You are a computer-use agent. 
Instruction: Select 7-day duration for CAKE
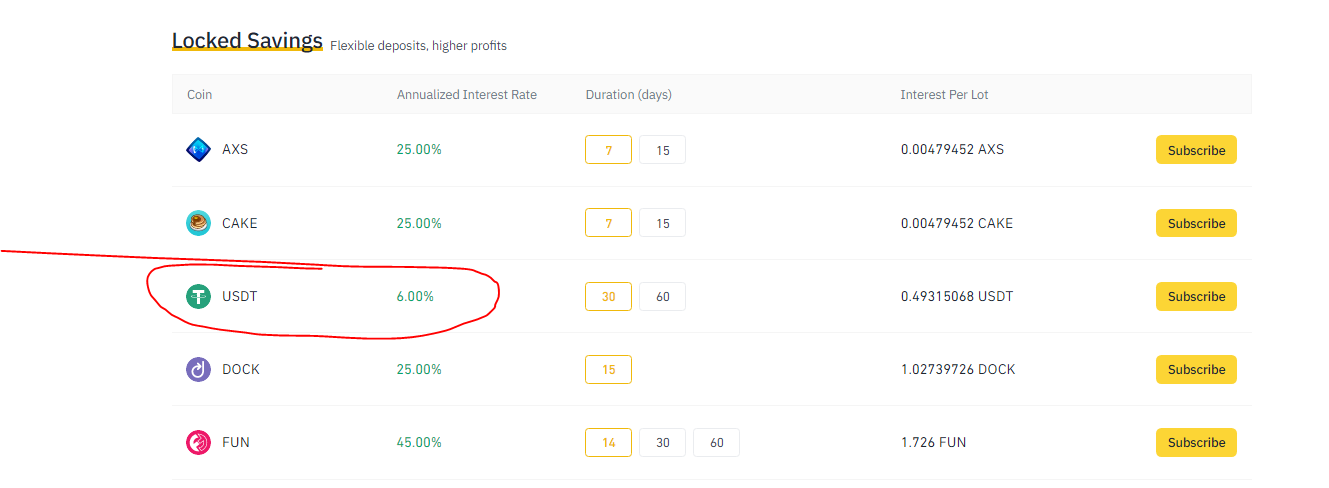click(x=608, y=223)
